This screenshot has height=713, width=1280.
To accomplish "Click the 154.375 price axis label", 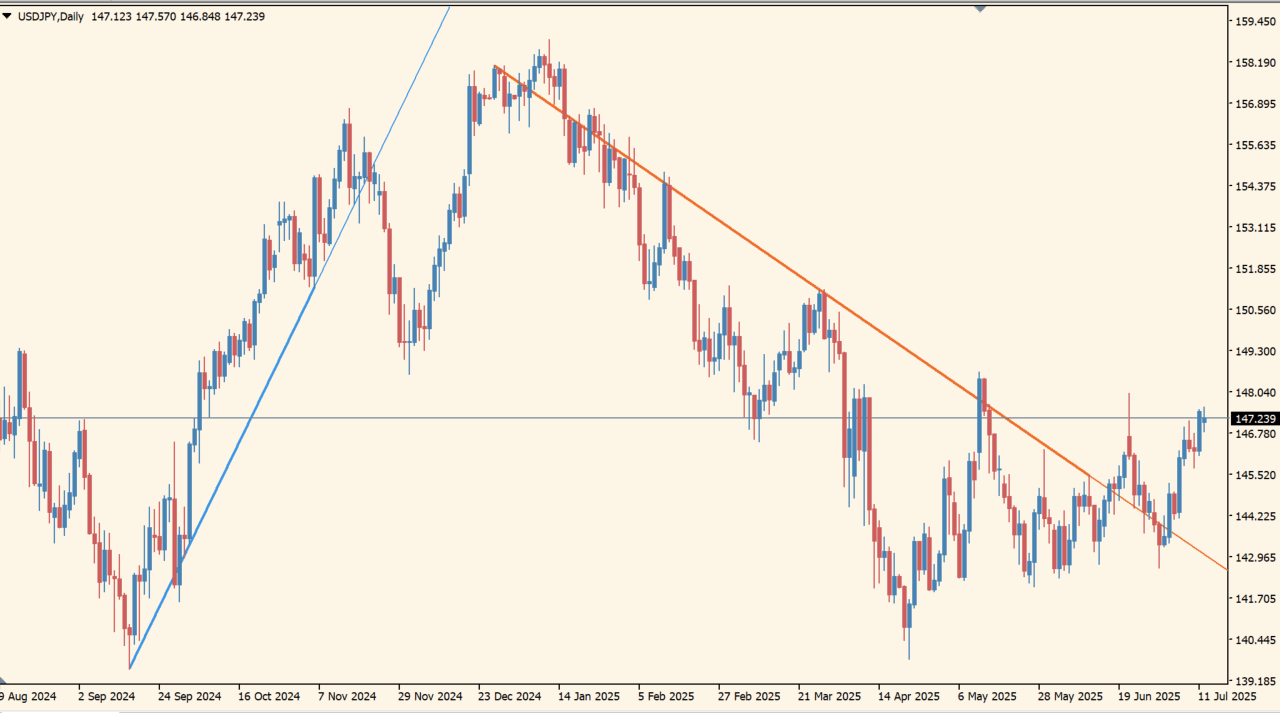I will [1255, 186].
